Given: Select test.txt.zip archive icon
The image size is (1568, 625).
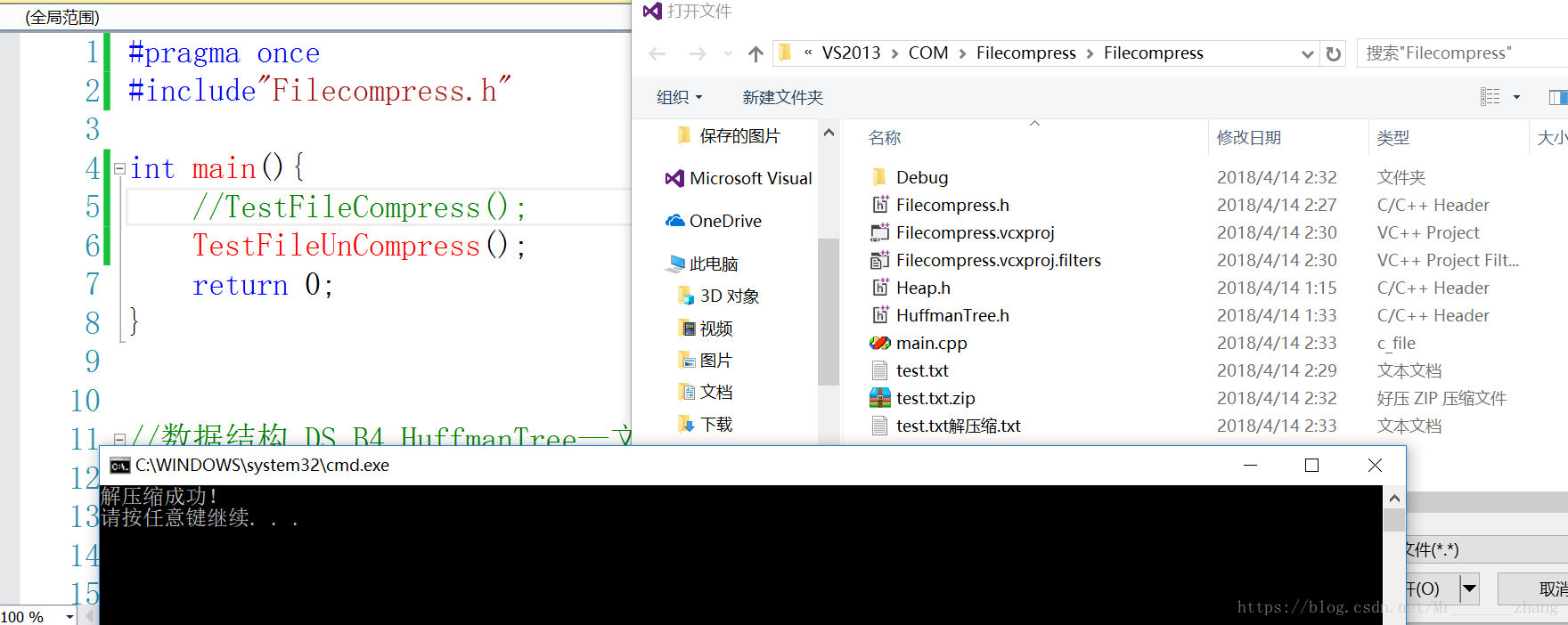Looking at the screenshot, I should tap(880, 398).
